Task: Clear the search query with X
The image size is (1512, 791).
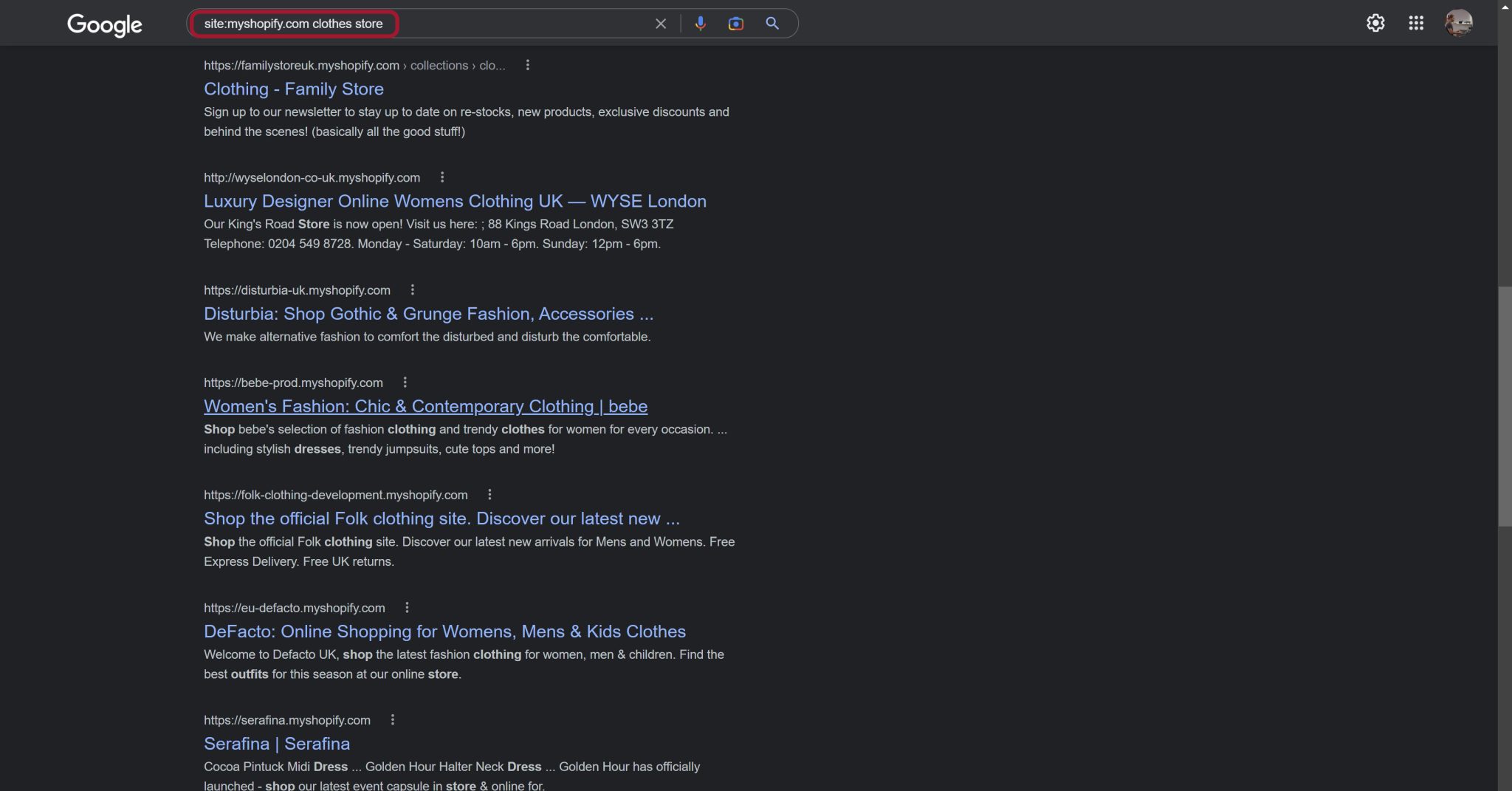Action: 661,24
